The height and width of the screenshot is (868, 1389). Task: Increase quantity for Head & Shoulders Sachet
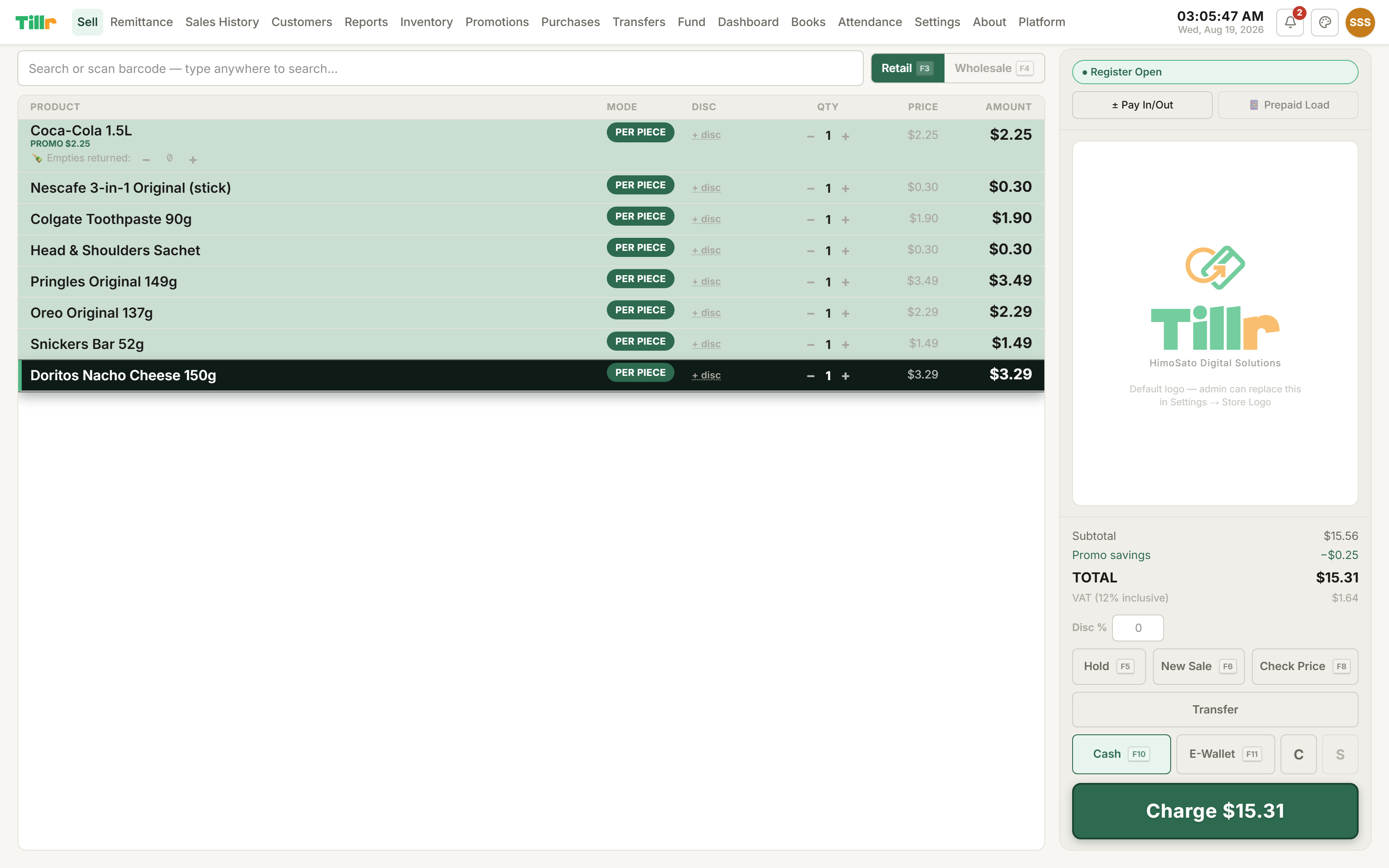pos(846,251)
